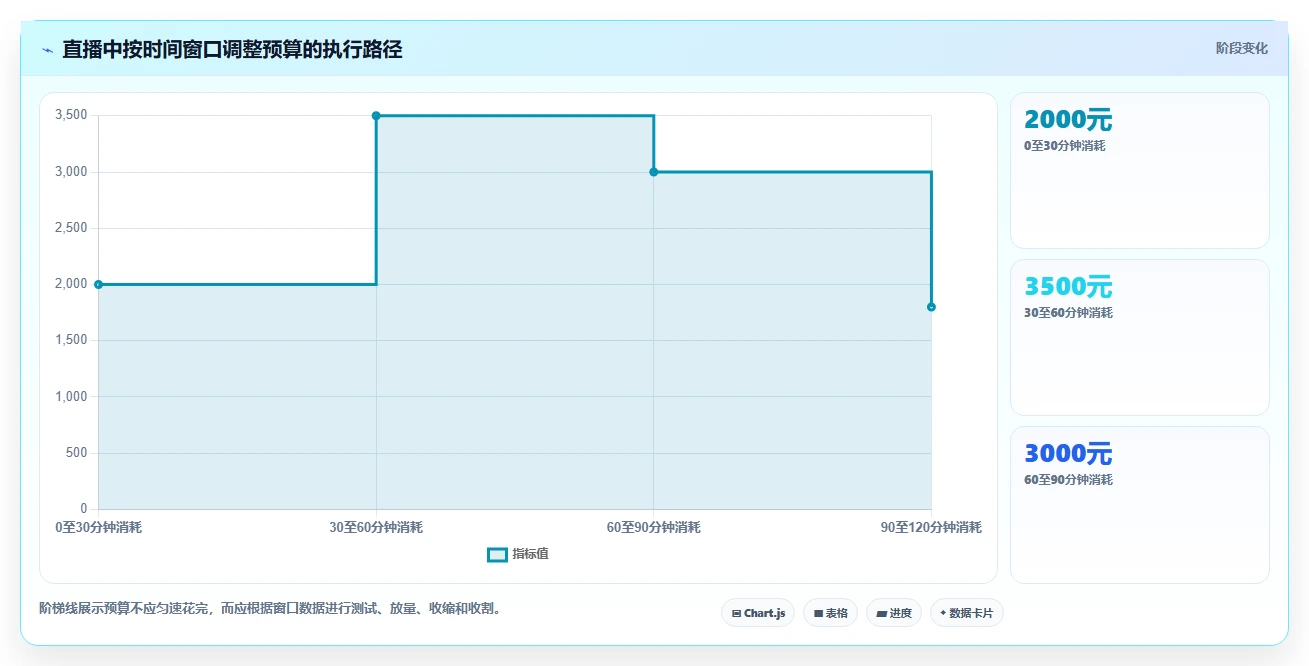Click the 阶段变化 label in header
1309x666 pixels.
[1242, 48]
